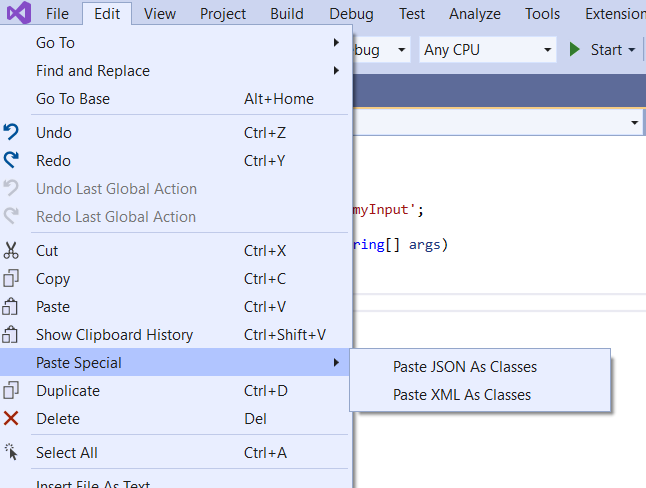Expand the Paste Special submenu

tap(176, 362)
